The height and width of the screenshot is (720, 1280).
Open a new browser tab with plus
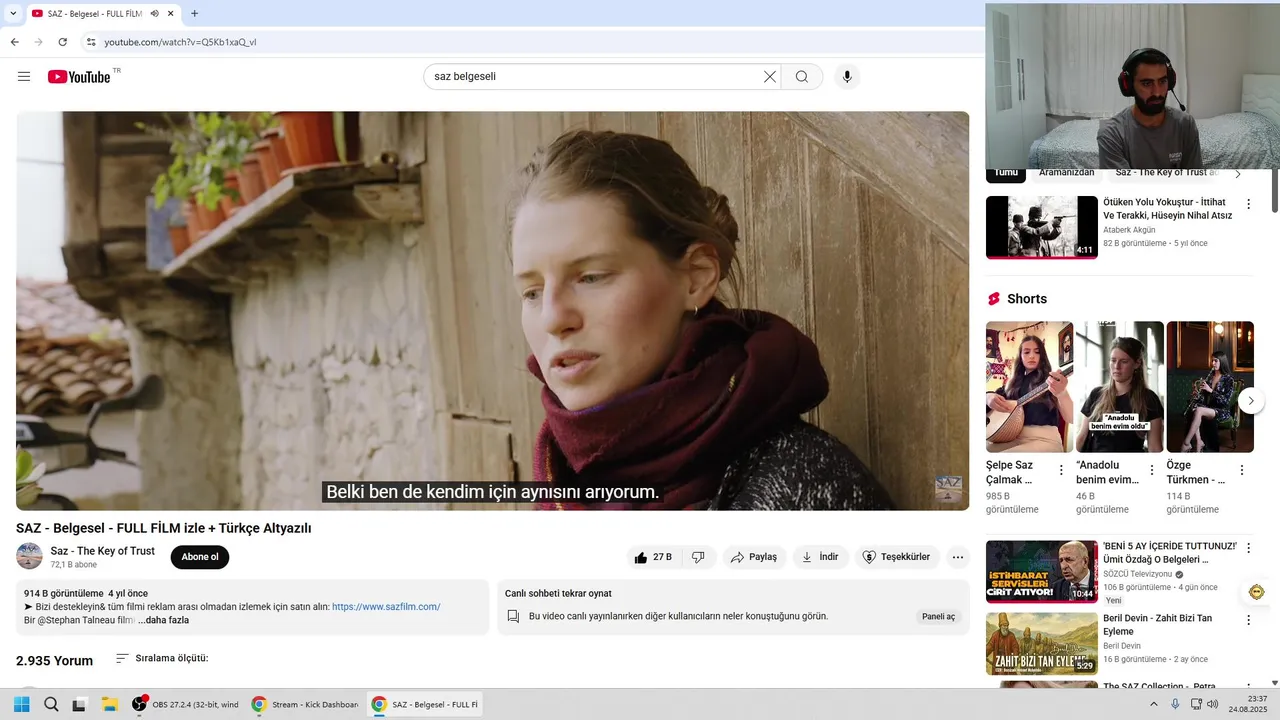click(194, 13)
